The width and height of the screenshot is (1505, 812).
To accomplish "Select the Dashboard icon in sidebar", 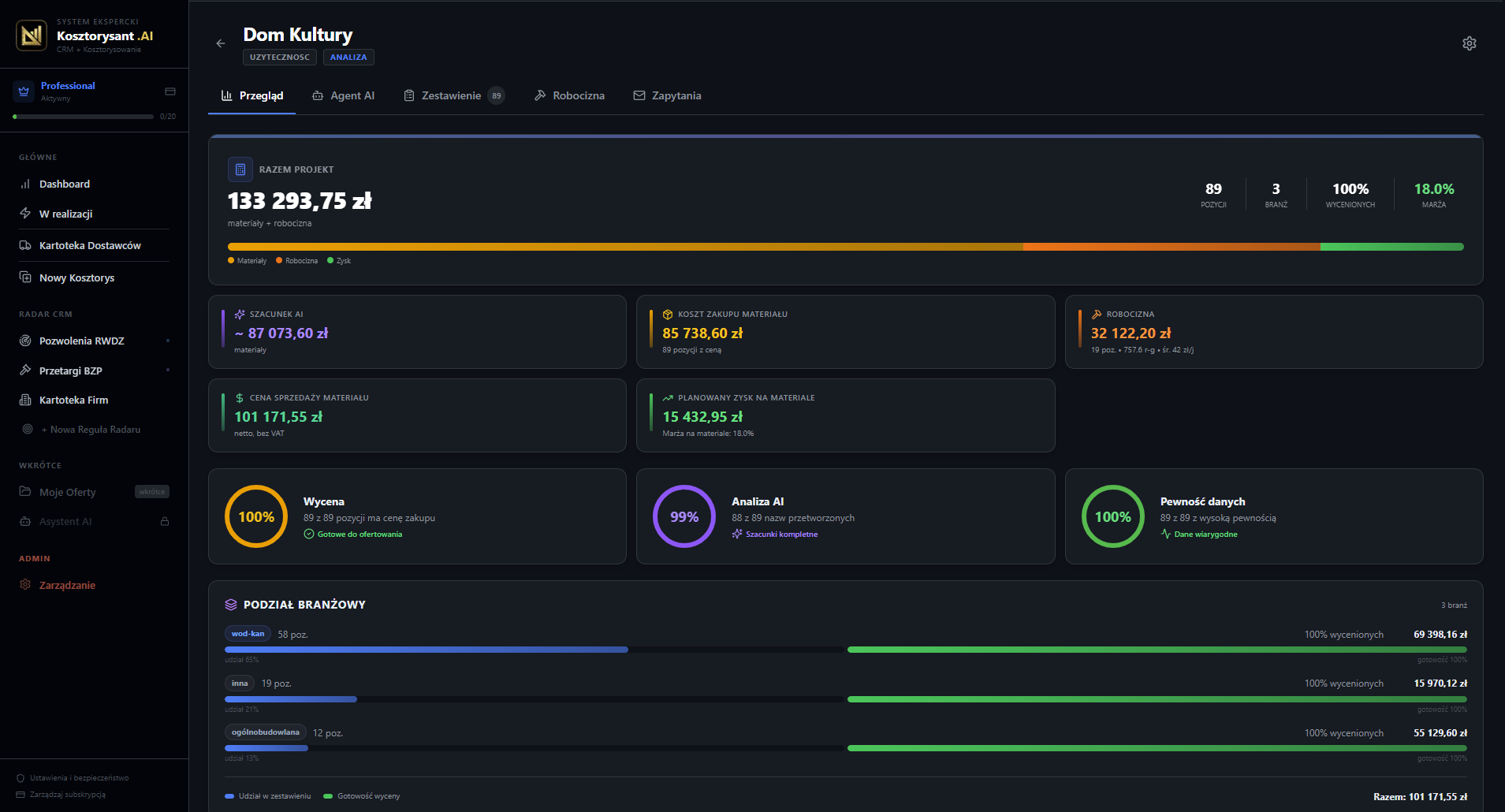I will [24, 184].
